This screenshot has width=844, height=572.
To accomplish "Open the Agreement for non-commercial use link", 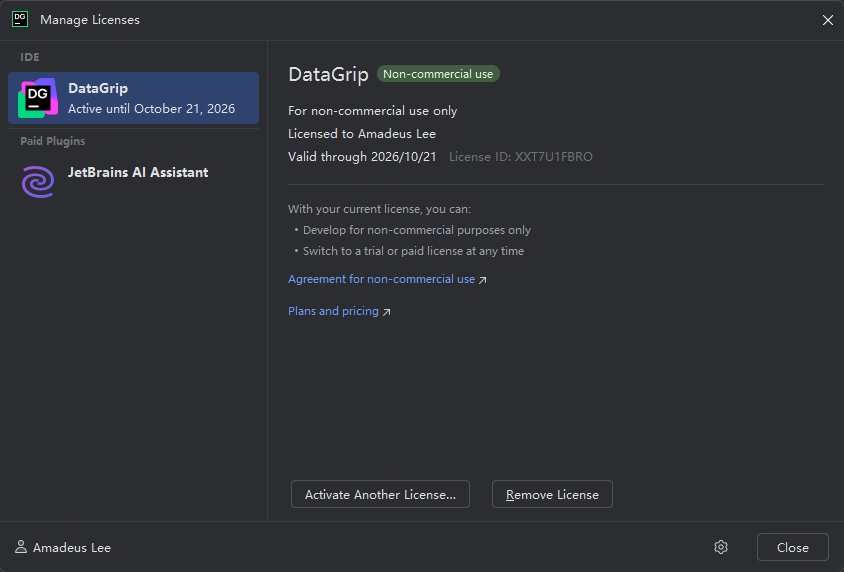I will point(387,279).
